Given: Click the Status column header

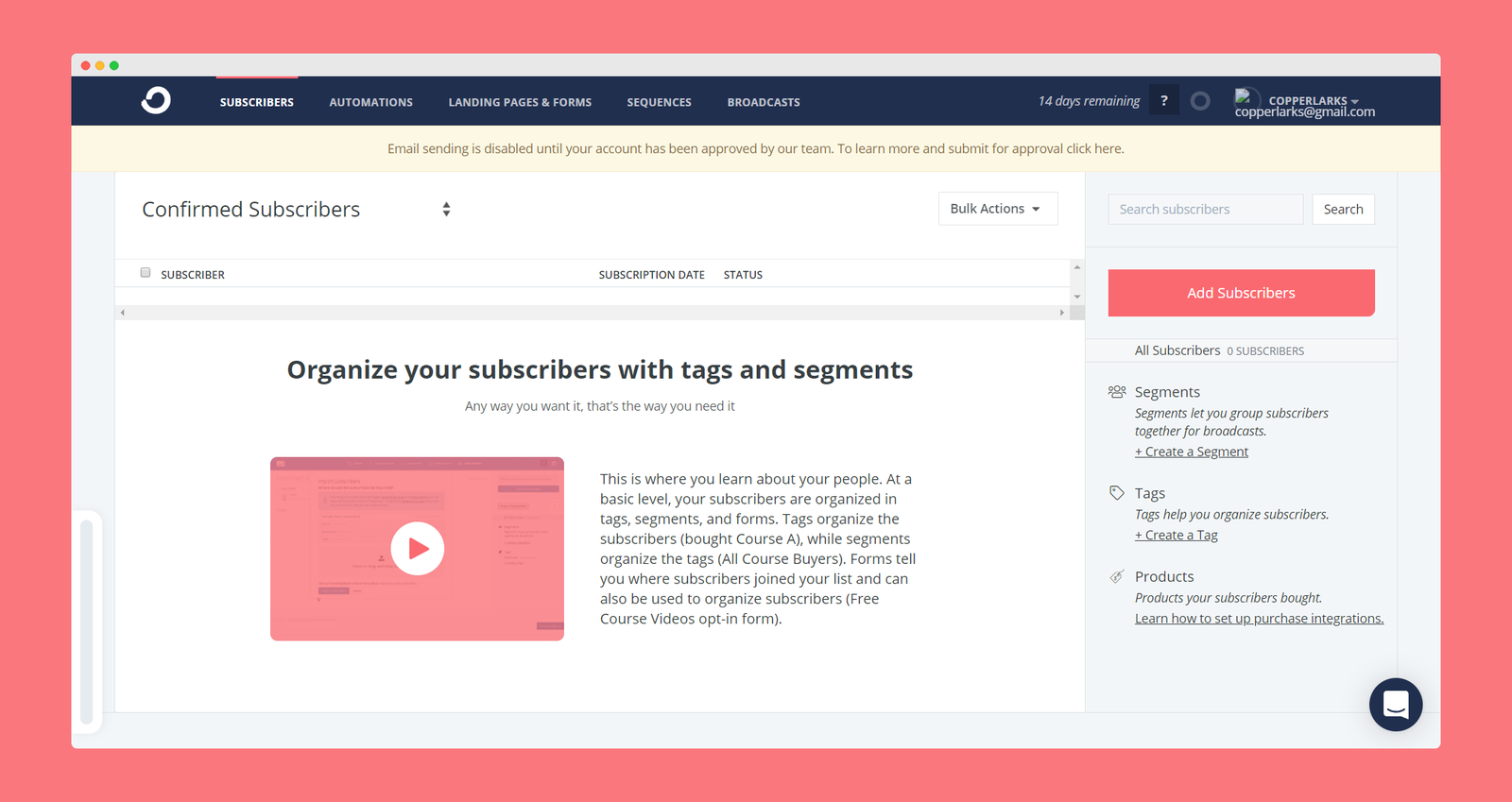Looking at the screenshot, I should [x=744, y=275].
